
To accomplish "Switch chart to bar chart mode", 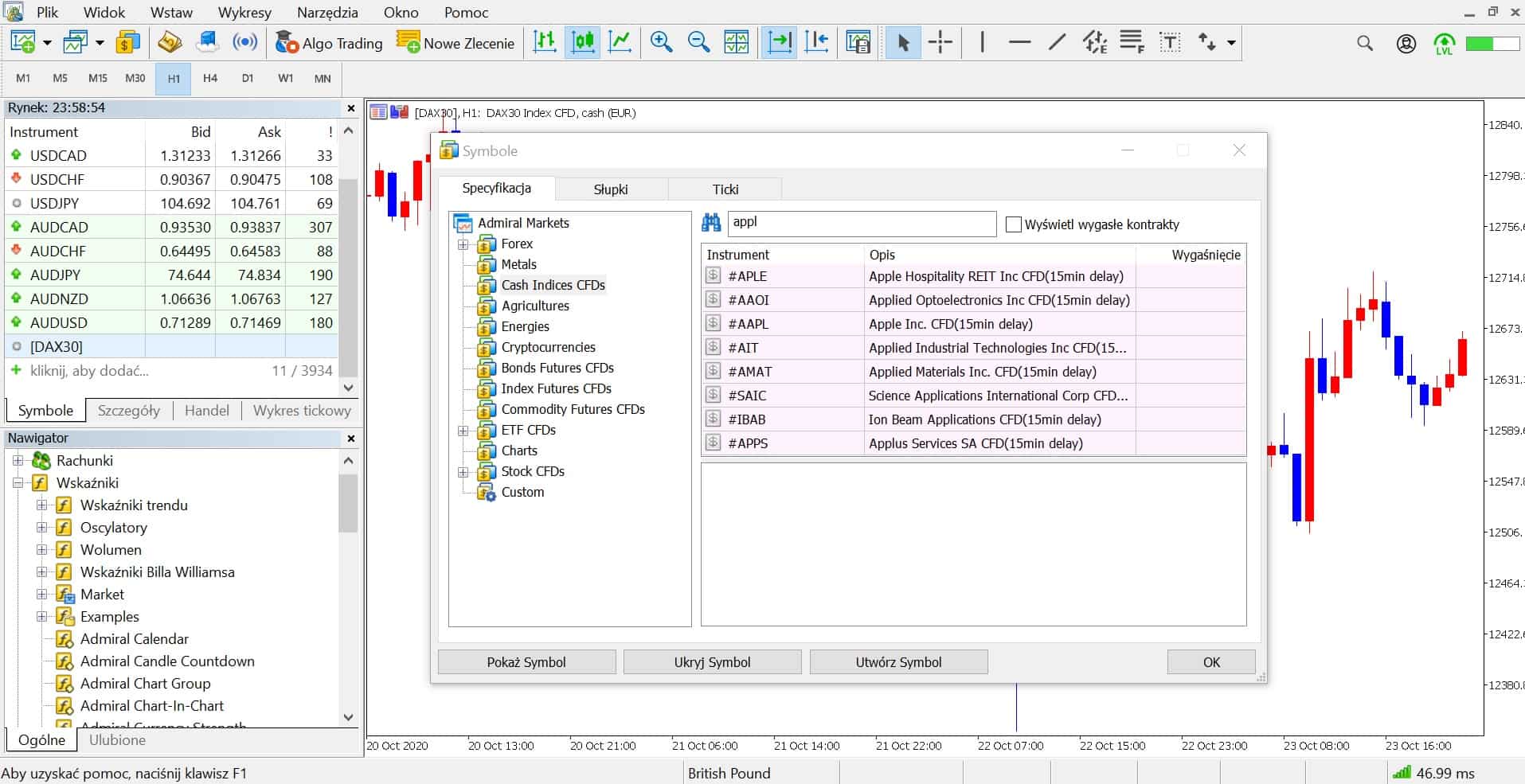I will point(545,42).
